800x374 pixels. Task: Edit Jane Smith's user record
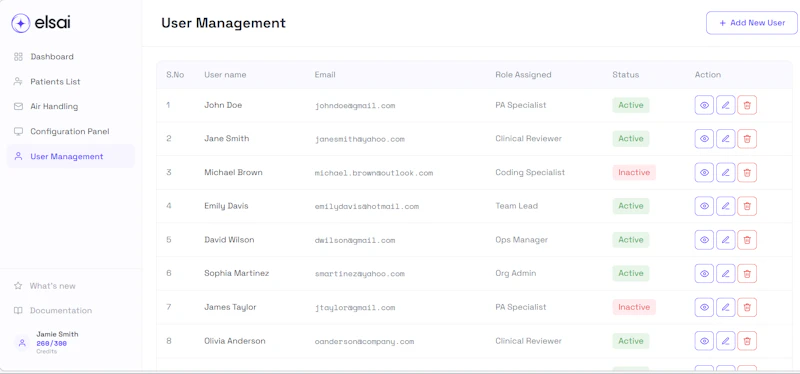[726, 139]
